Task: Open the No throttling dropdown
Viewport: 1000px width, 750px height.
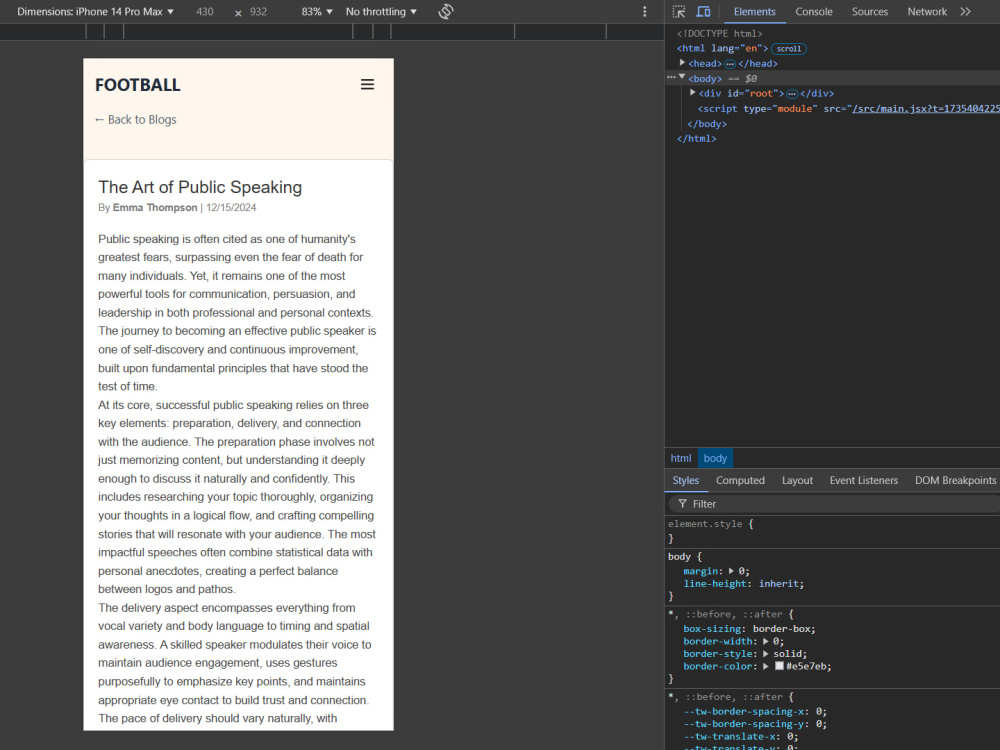Action: tap(381, 11)
